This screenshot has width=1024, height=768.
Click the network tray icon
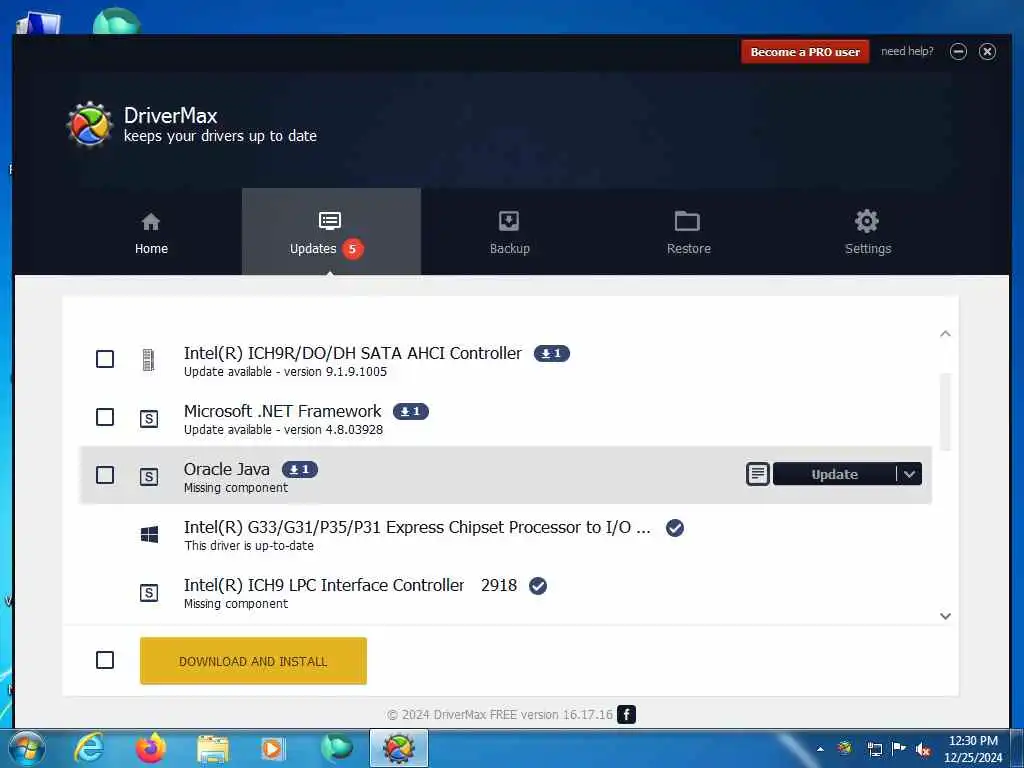tap(874, 749)
